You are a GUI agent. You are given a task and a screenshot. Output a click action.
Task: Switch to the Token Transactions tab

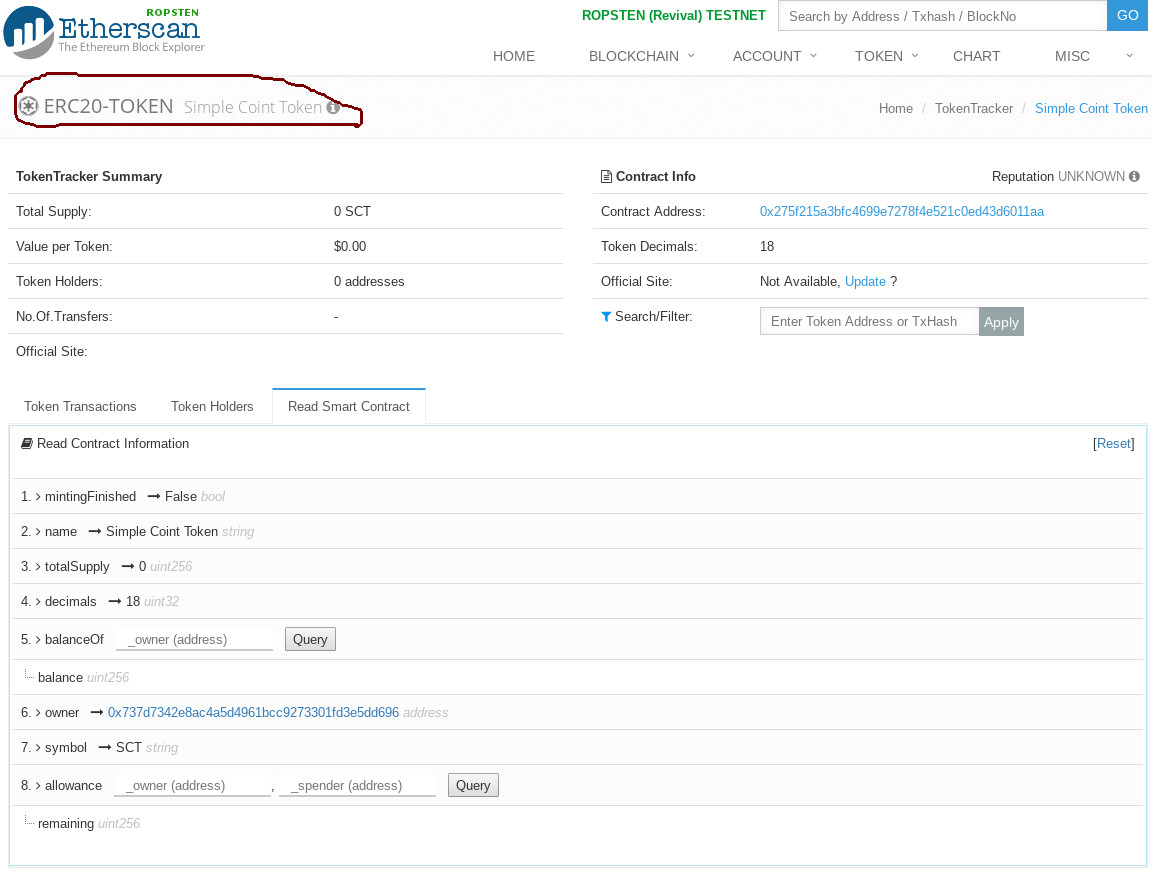(80, 407)
